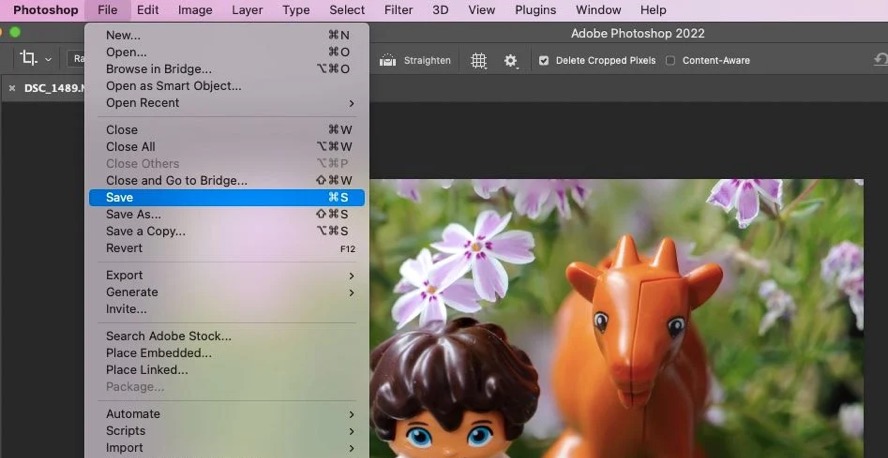Select the Crop tool icon in options bar

click(29, 59)
